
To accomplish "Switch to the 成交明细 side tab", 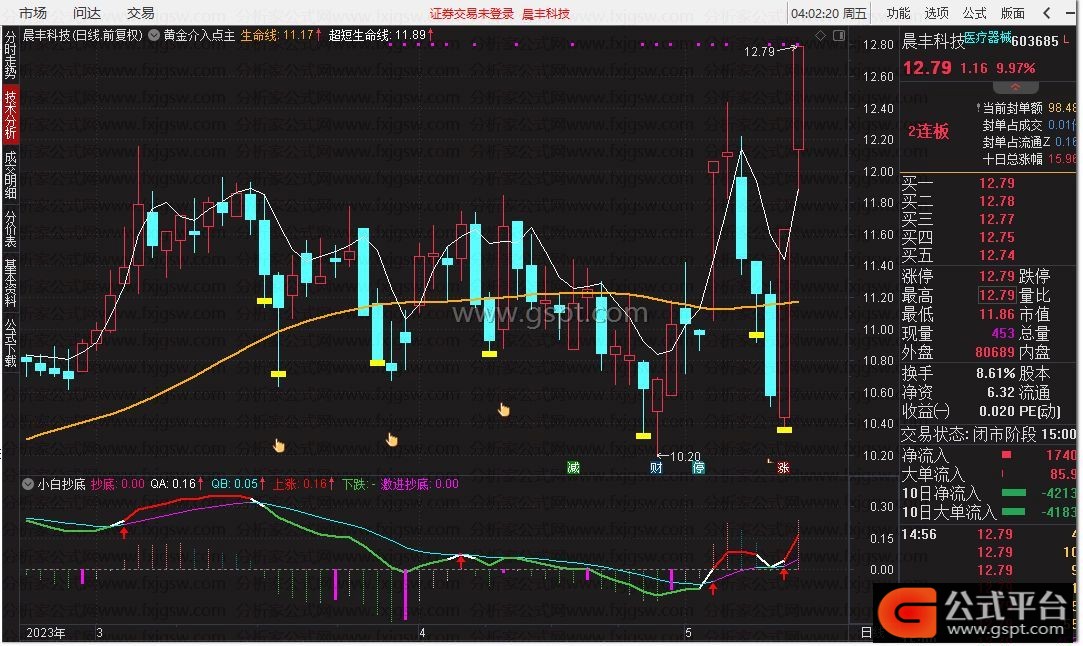I will [x=10, y=175].
